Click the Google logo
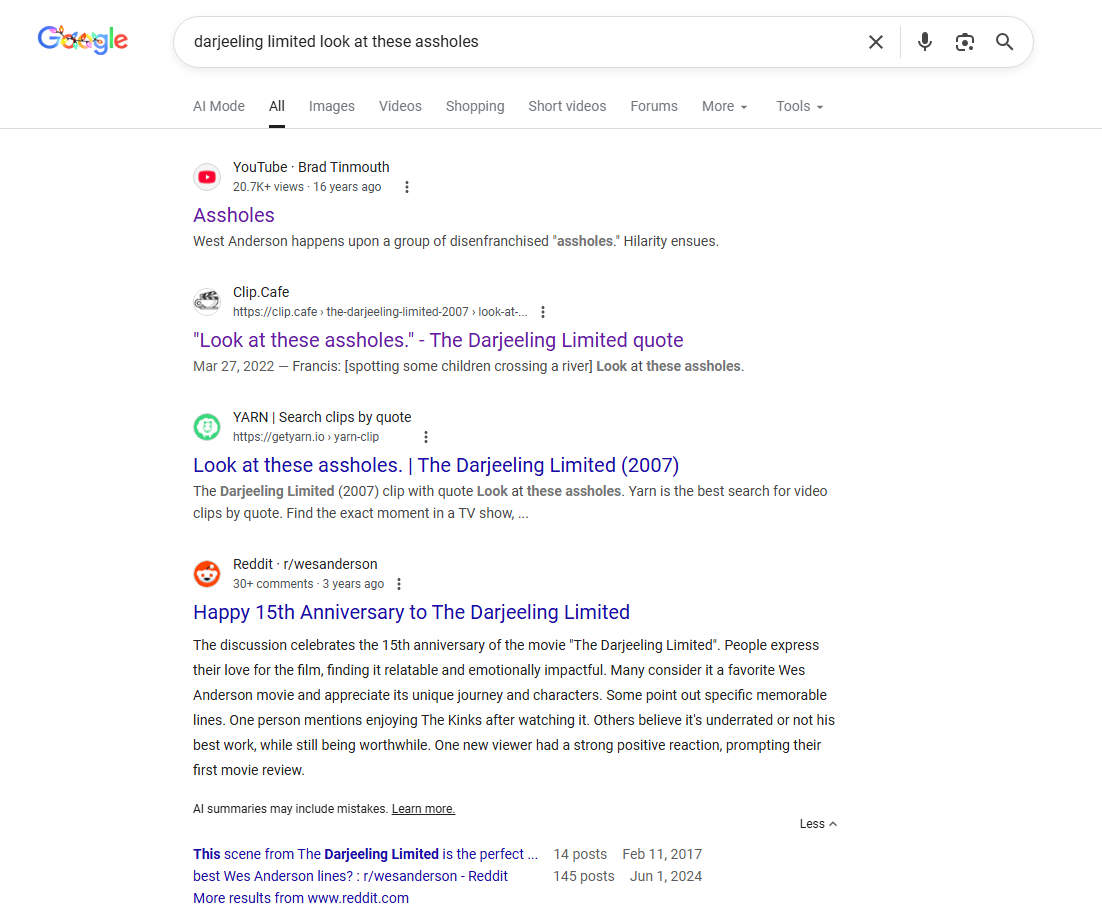The height and width of the screenshot is (918, 1102). pos(83,40)
